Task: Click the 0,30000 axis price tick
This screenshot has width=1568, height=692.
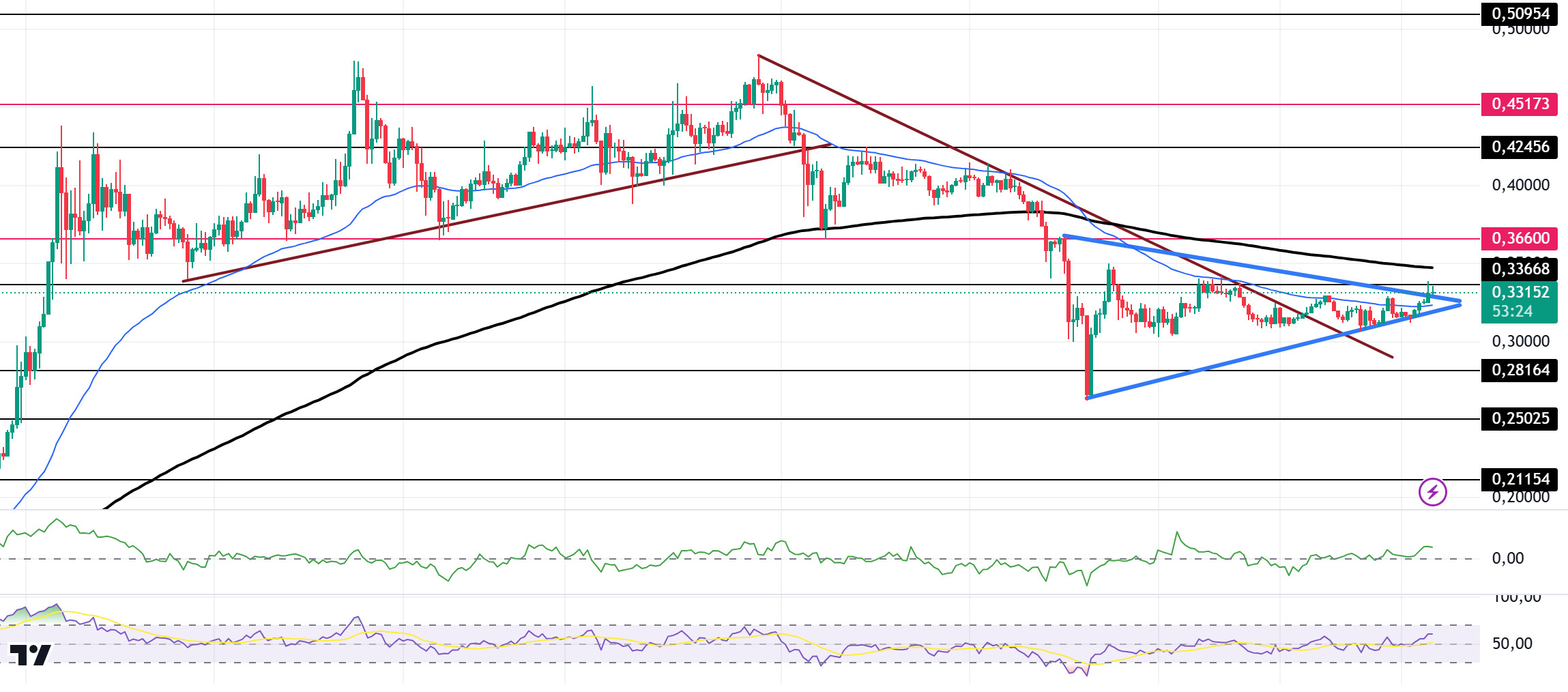Action: [1520, 341]
